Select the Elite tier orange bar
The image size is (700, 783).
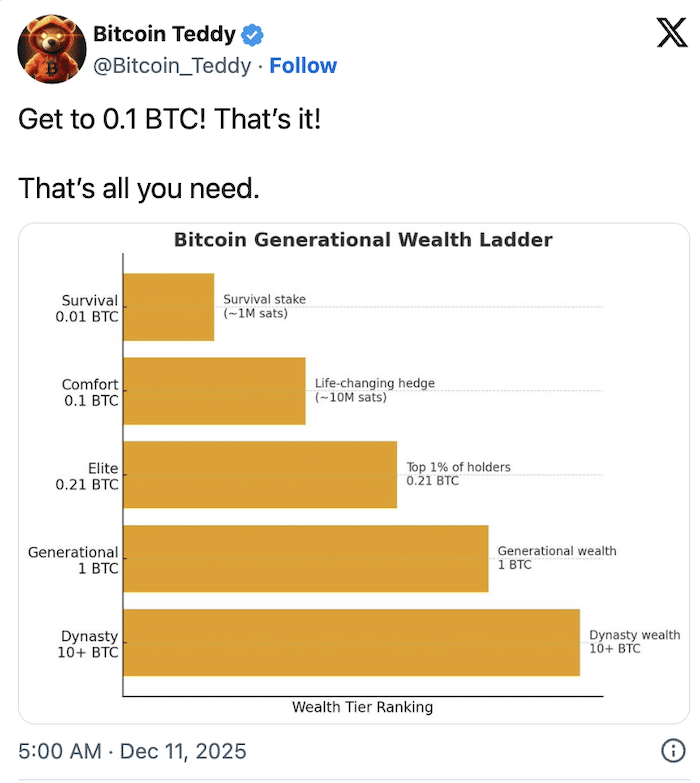260,475
